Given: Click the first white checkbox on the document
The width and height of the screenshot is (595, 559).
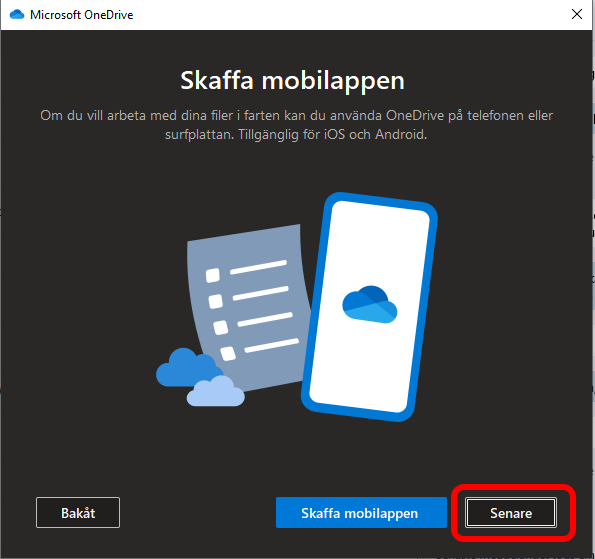Looking at the screenshot, I should [212, 275].
